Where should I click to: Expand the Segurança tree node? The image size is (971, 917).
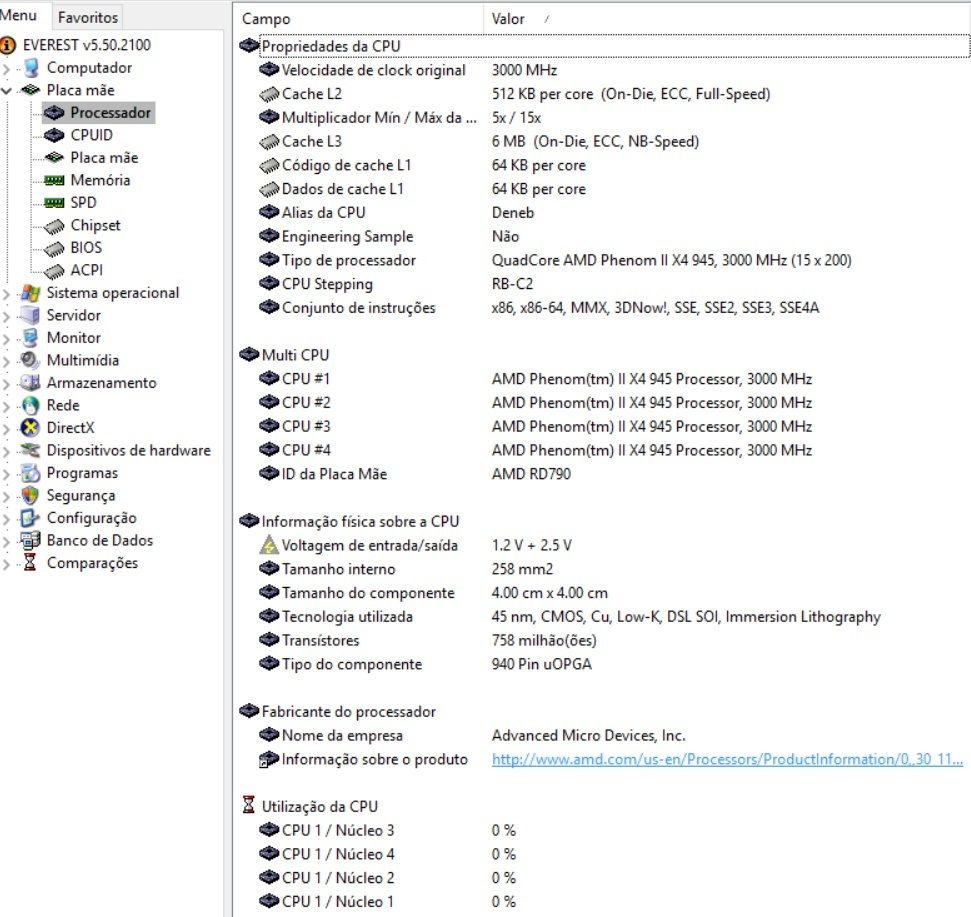(x=7, y=496)
